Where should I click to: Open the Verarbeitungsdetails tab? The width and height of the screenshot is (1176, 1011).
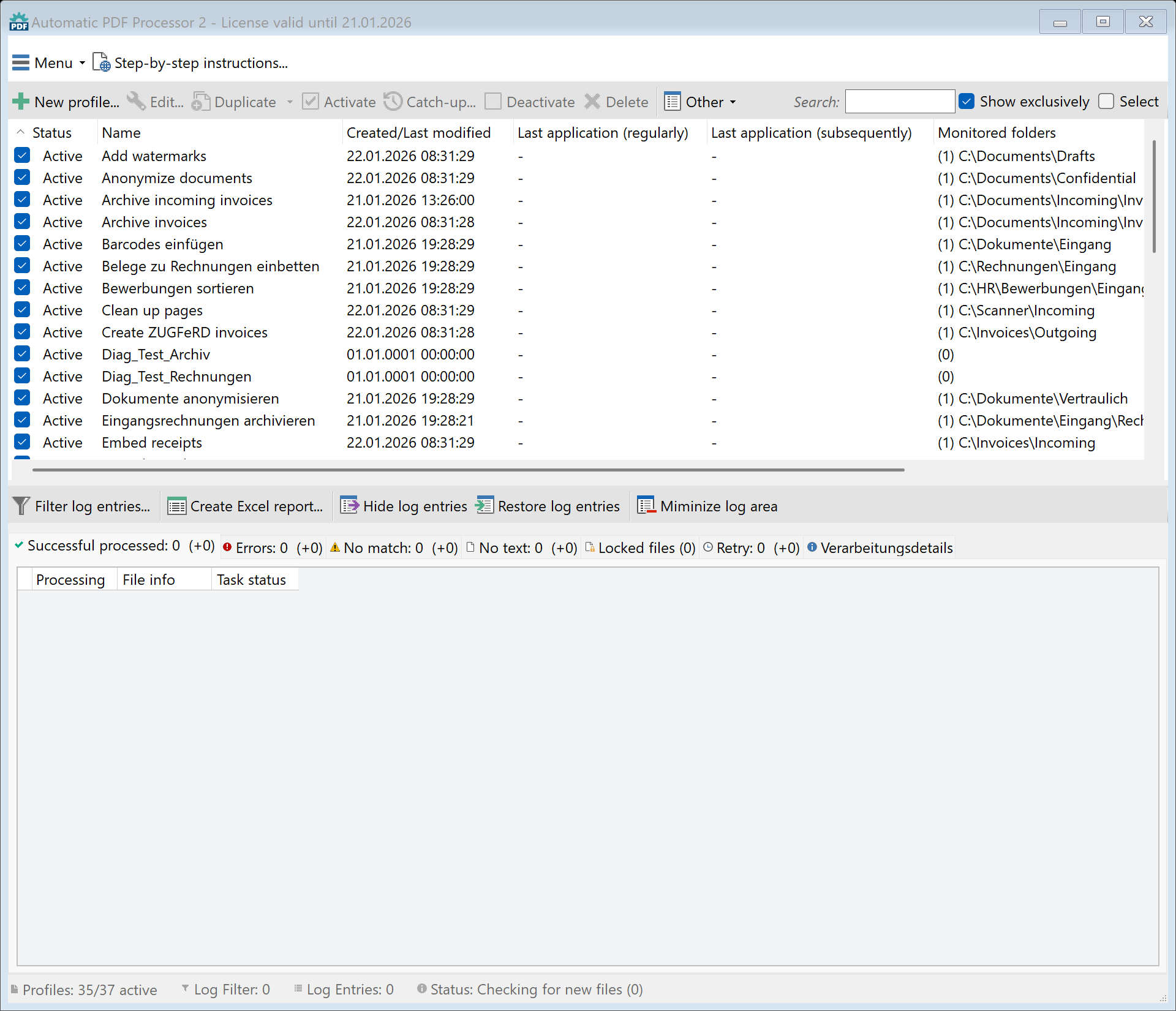(880, 548)
